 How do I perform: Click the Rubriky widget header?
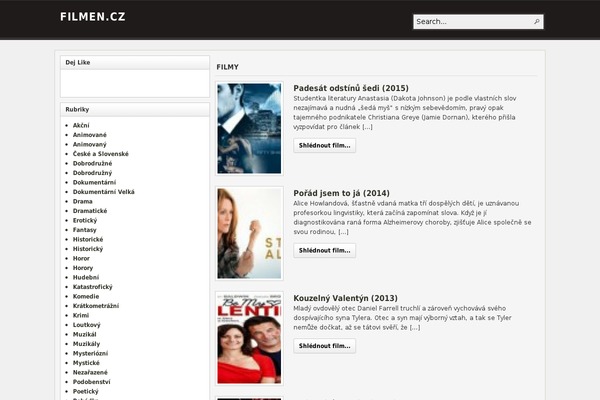click(x=135, y=109)
